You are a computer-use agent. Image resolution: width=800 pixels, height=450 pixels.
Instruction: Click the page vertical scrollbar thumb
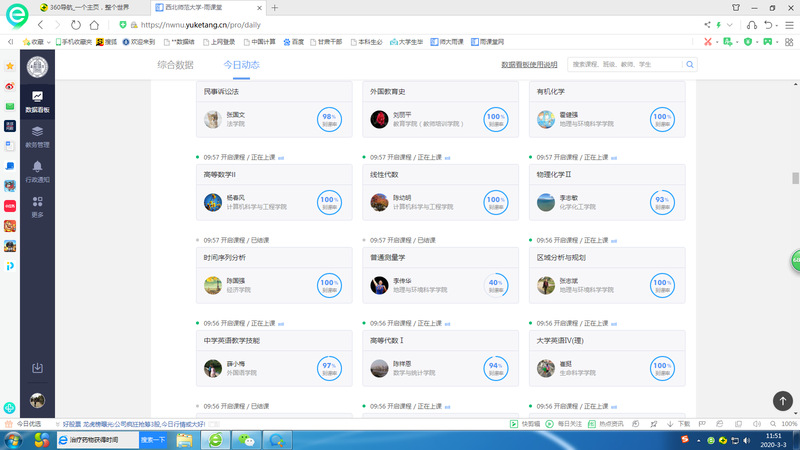tap(795, 178)
